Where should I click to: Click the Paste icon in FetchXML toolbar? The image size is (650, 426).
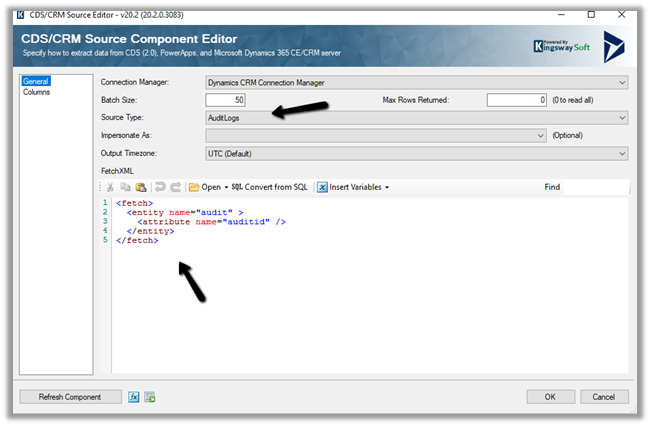pyautogui.click(x=140, y=187)
